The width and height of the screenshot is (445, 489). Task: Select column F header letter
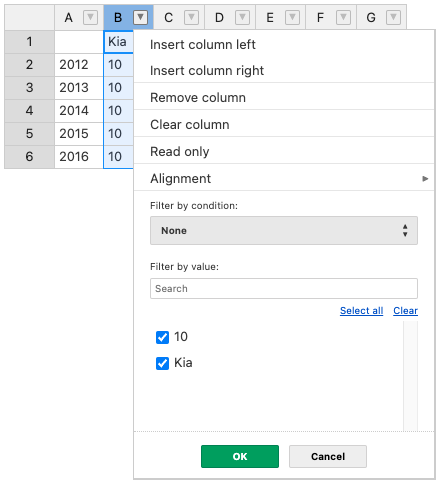point(320,17)
